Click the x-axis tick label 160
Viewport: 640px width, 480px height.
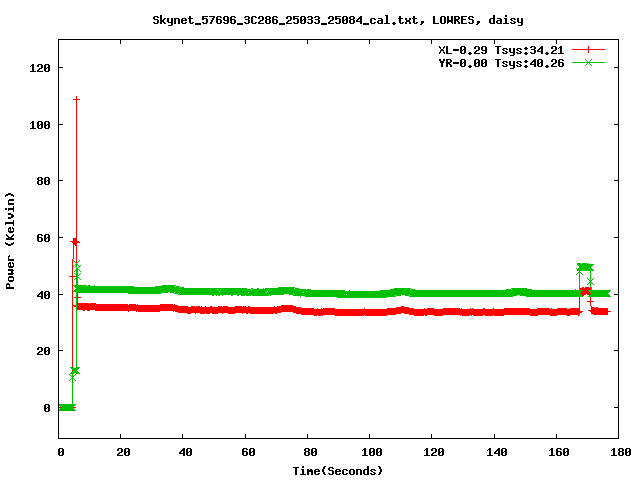[x=558, y=452]
